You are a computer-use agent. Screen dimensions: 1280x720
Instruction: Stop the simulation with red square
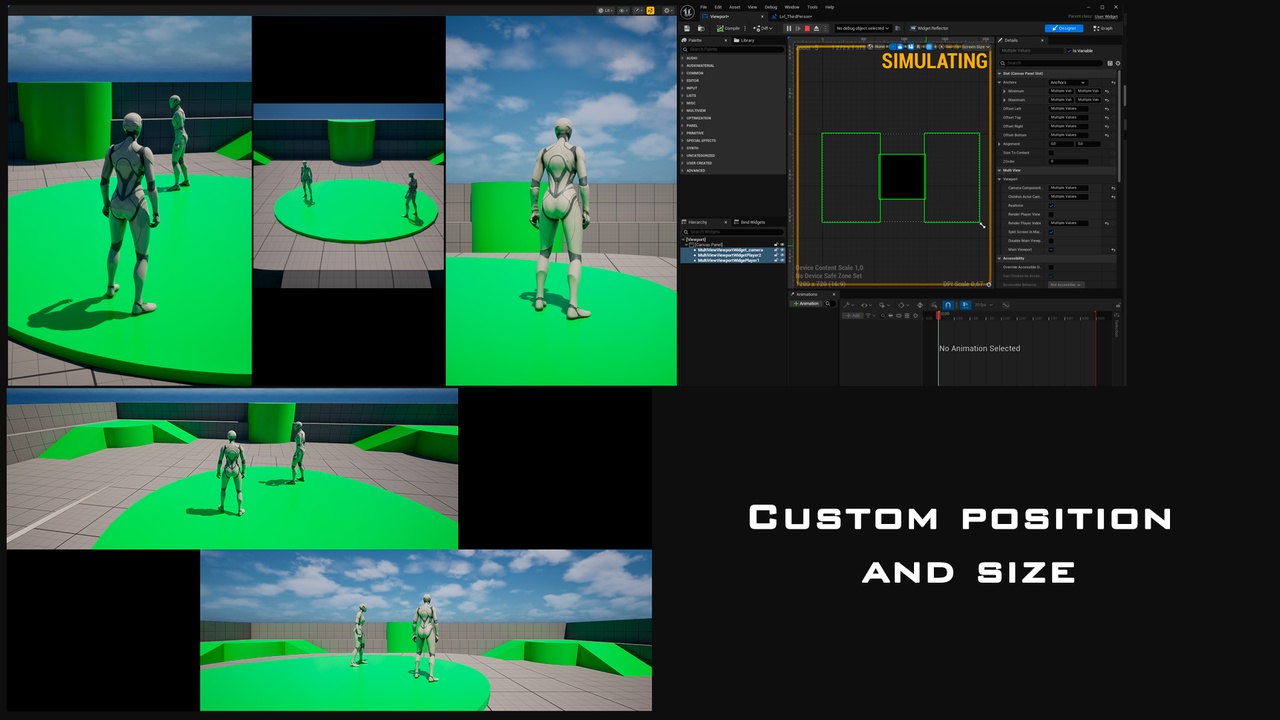[x=807, y=28]
